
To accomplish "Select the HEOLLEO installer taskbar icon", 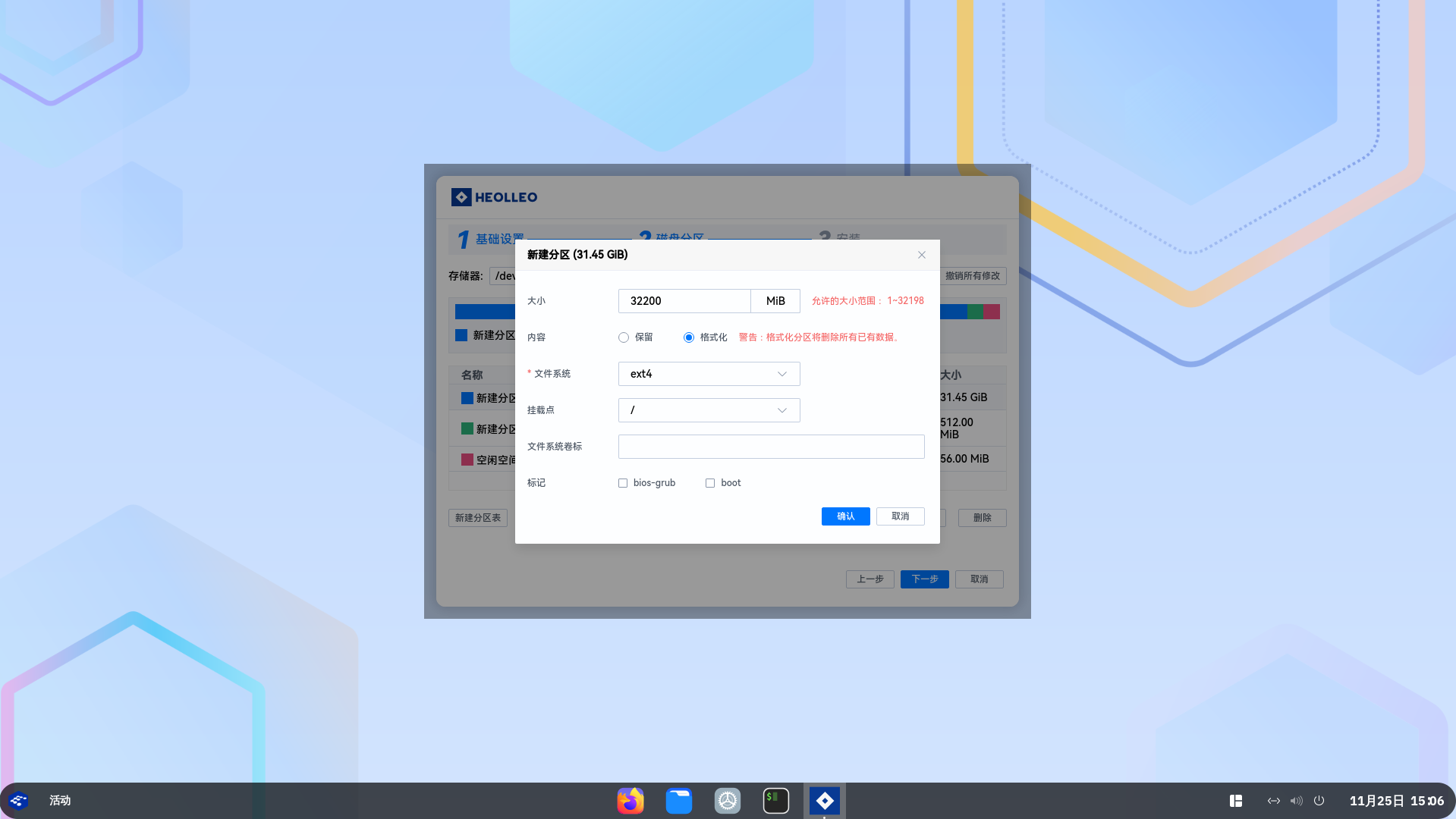I will pyautogui.click(x=825, y=801).
